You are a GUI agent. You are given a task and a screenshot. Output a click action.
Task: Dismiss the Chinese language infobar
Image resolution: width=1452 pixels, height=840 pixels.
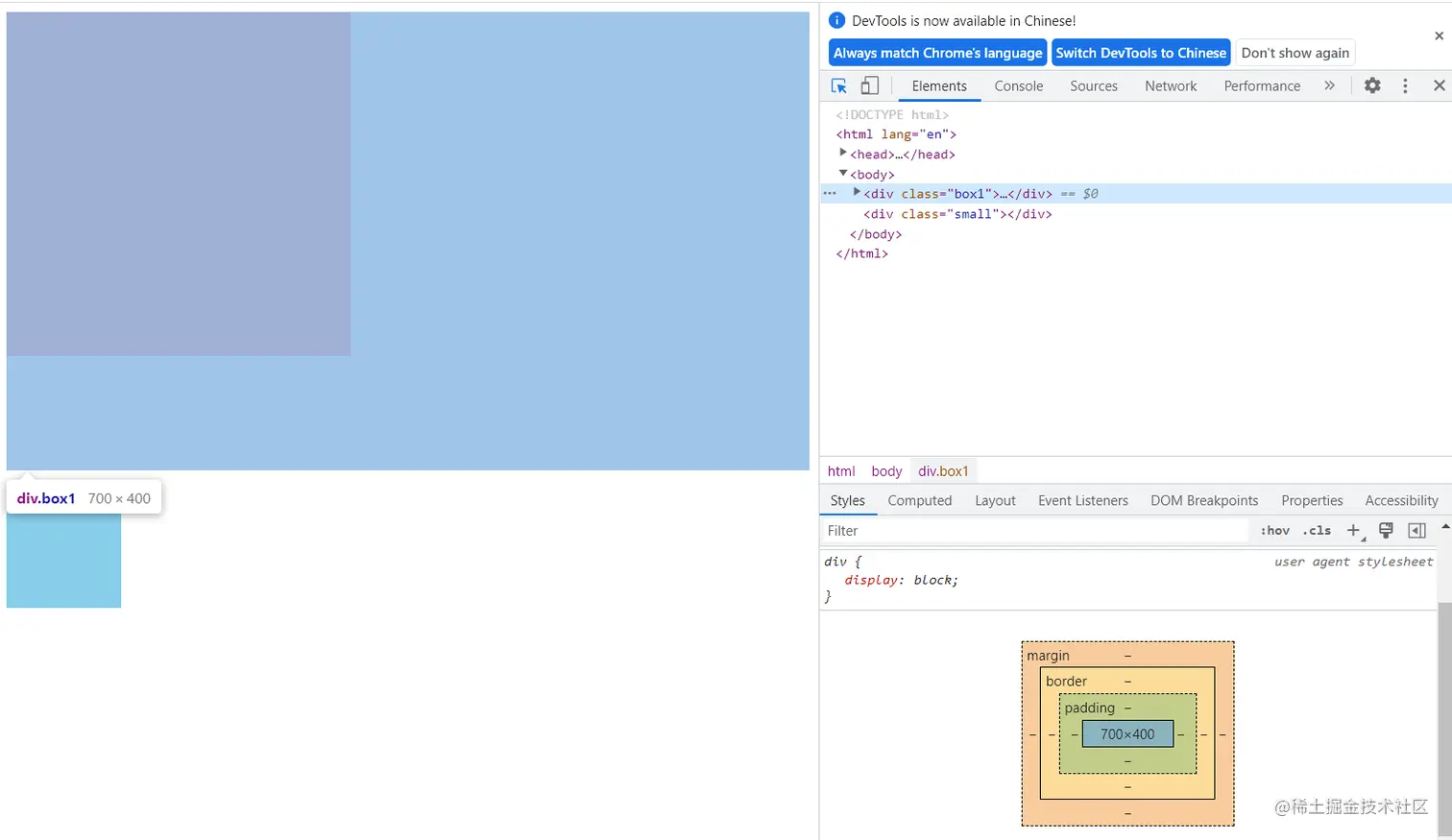(1439, 36)
